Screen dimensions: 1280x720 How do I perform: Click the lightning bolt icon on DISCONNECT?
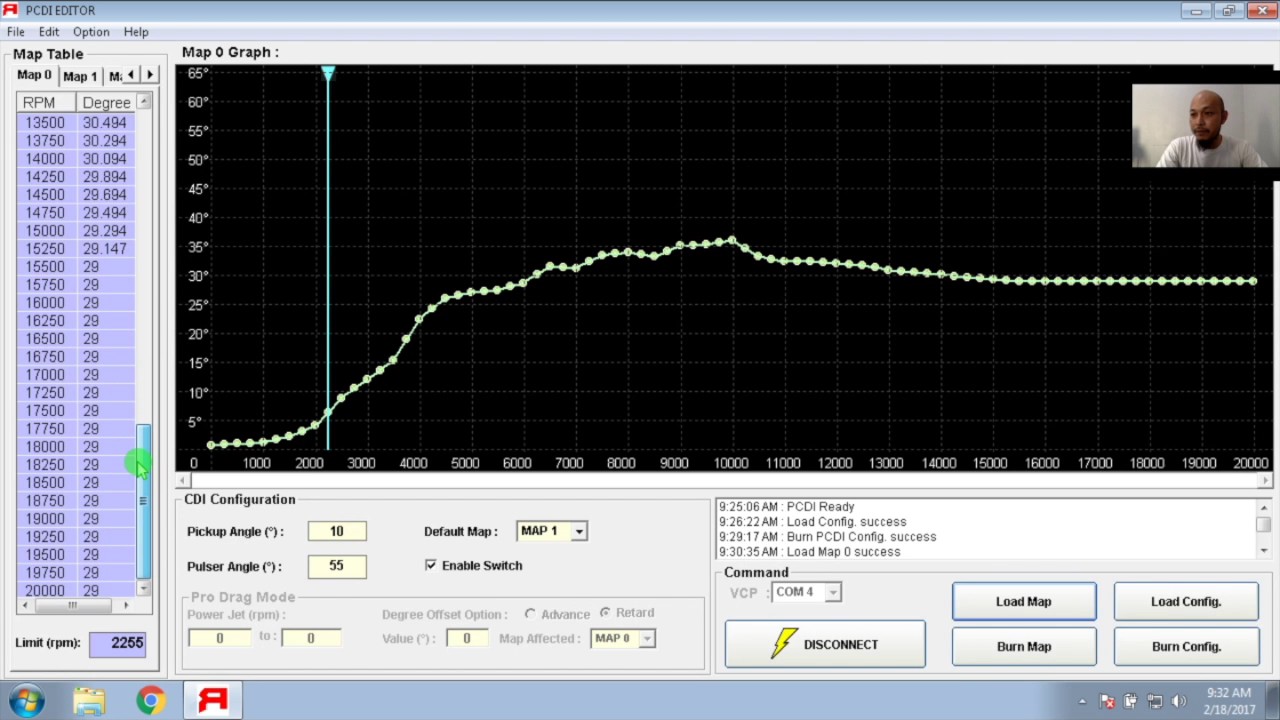click(785, 644)
